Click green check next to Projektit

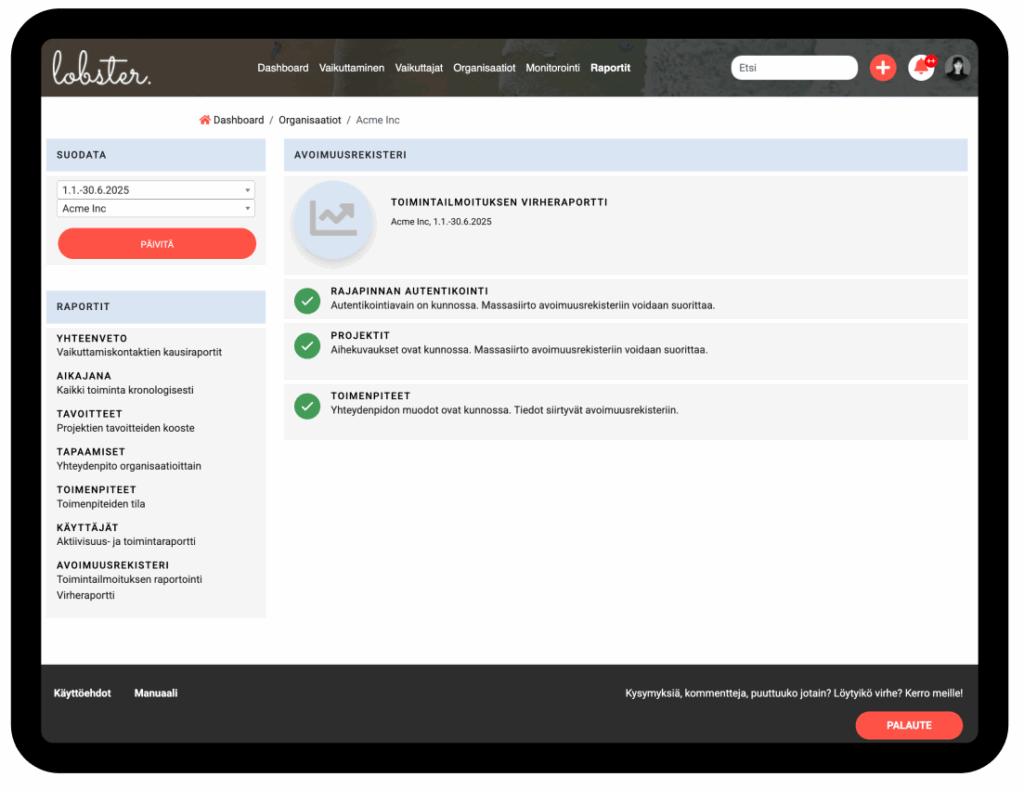coord(307,345)
